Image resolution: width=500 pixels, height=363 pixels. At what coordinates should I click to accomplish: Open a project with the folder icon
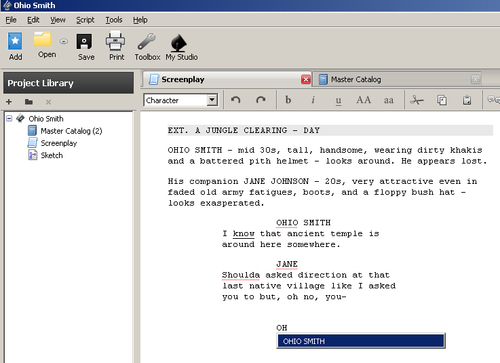(x=42, y=40)
